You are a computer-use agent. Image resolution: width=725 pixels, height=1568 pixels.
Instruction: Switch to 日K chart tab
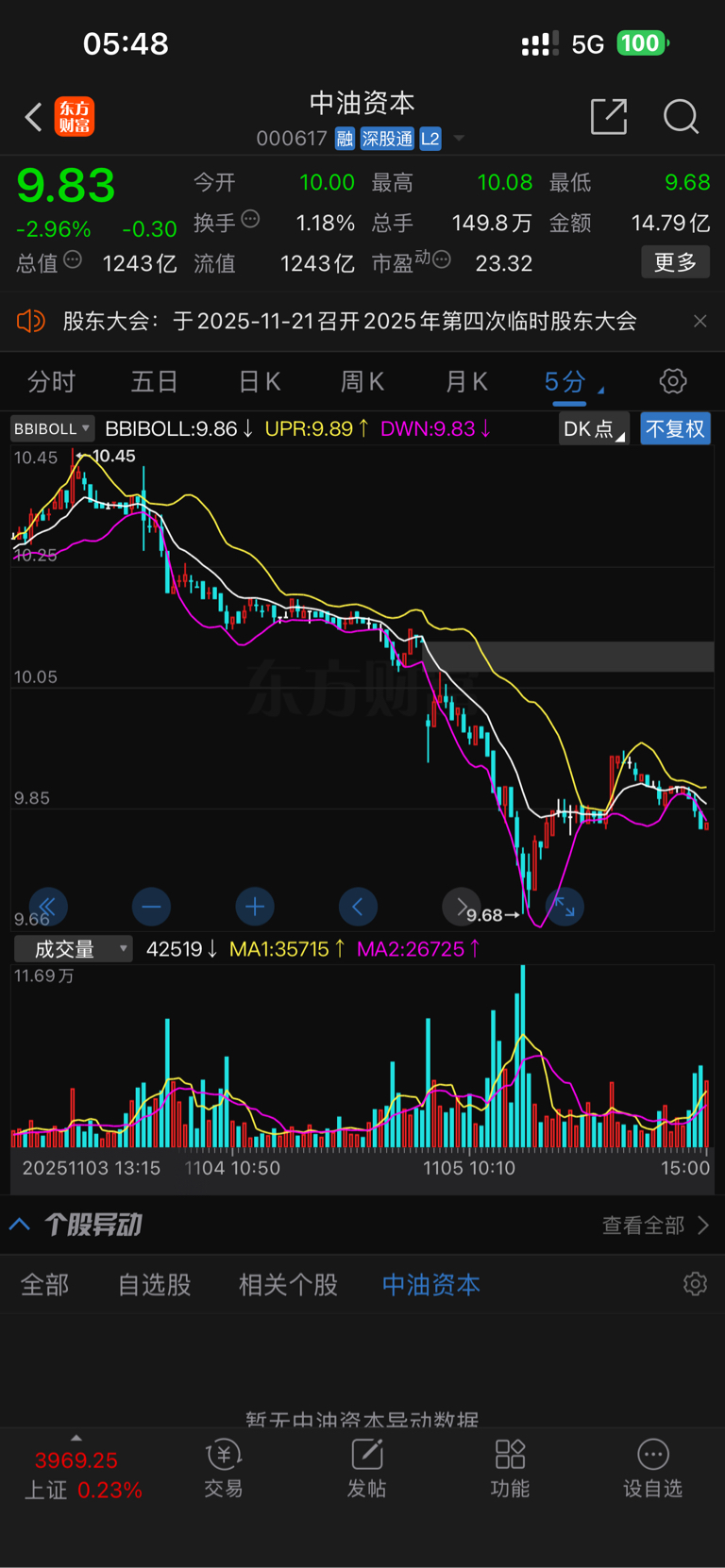(259, 381)
